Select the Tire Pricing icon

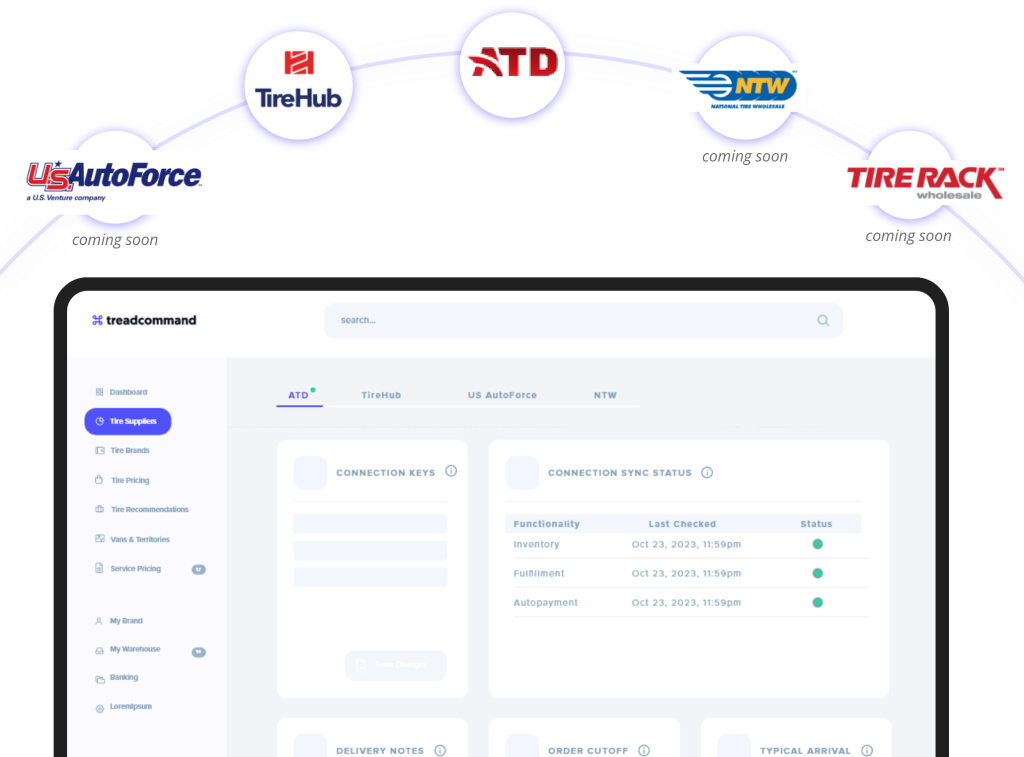pyautogui.click(x=98, y=480)
